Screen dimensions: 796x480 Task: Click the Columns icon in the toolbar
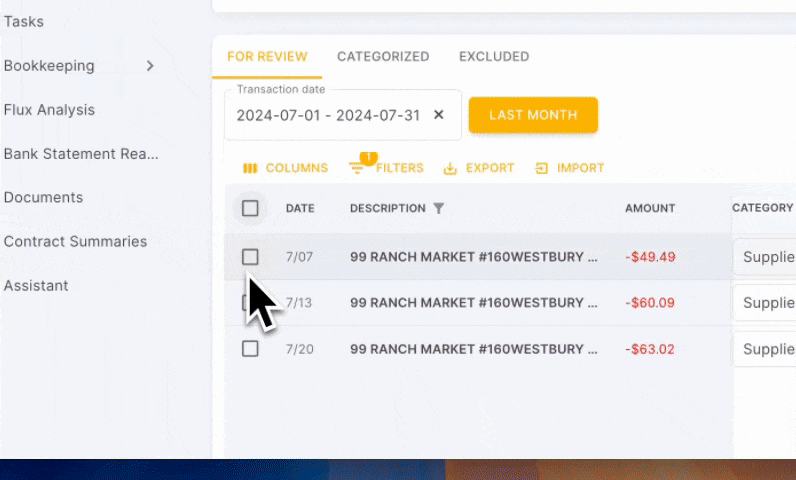pos(250,168)
